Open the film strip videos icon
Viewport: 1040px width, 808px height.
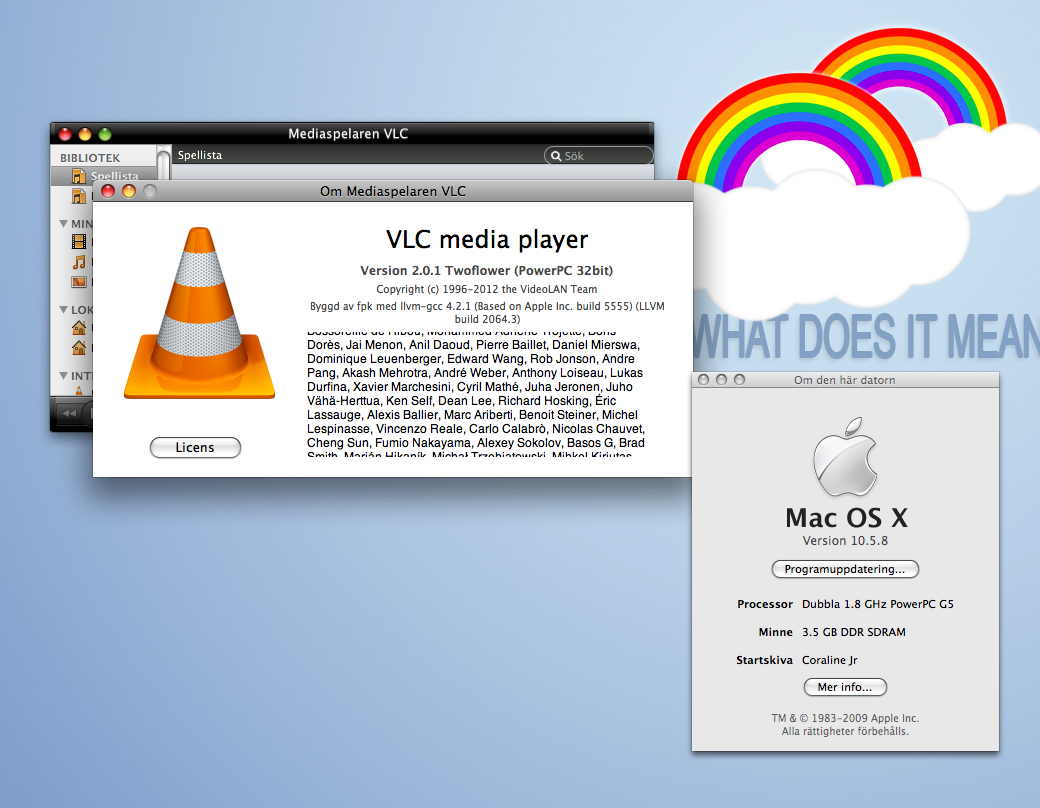[79, 241]
